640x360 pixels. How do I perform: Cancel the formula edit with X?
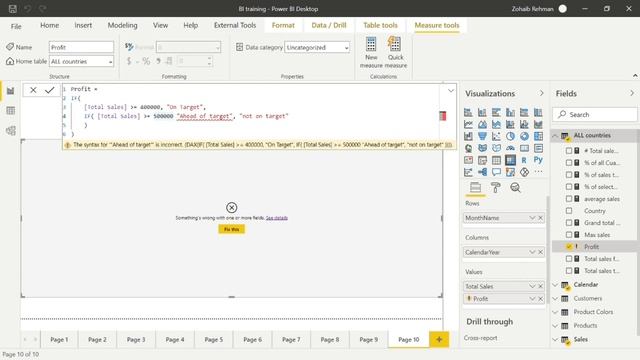coord(33,90)
